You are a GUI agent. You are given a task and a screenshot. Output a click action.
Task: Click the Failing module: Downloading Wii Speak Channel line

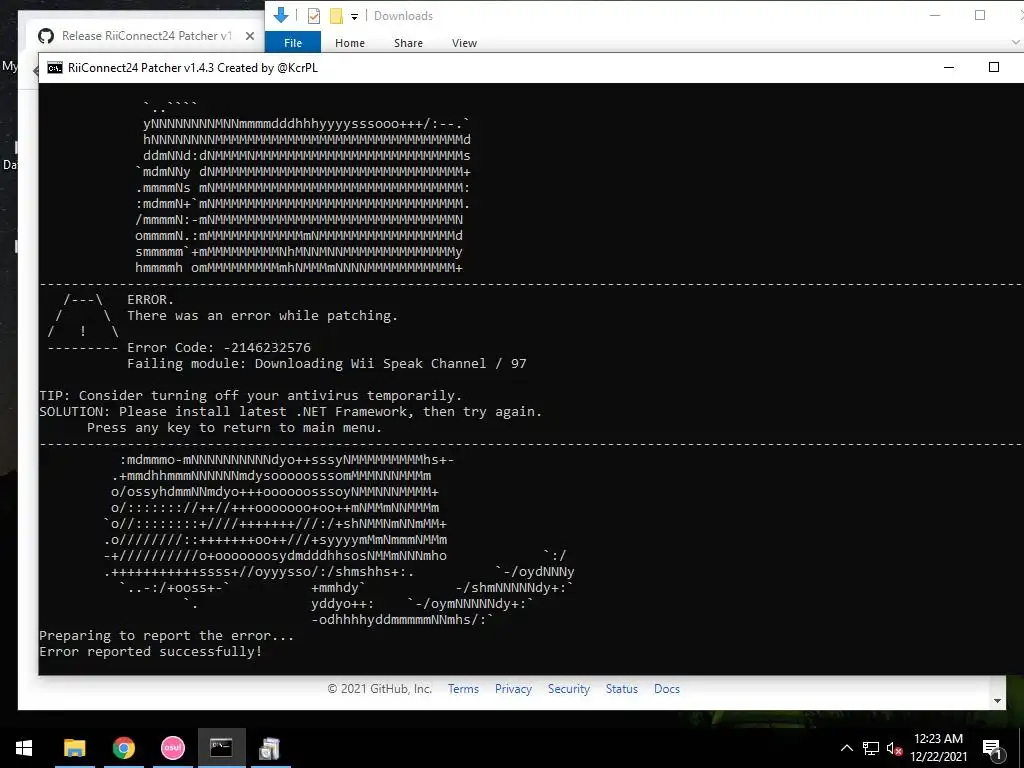(327, 363)
